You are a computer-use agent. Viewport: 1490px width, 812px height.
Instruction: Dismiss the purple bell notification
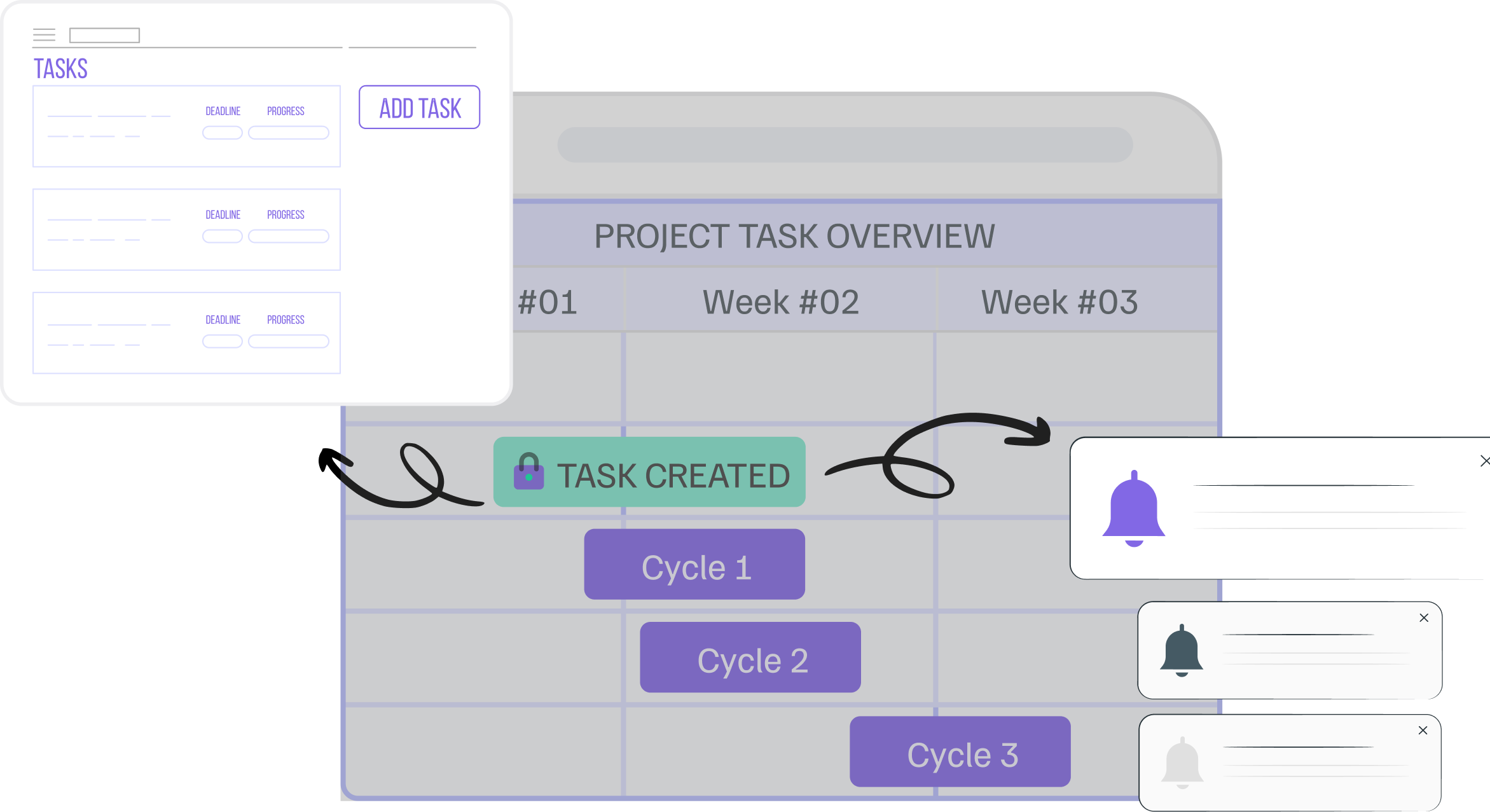[x=1484, y=461]
